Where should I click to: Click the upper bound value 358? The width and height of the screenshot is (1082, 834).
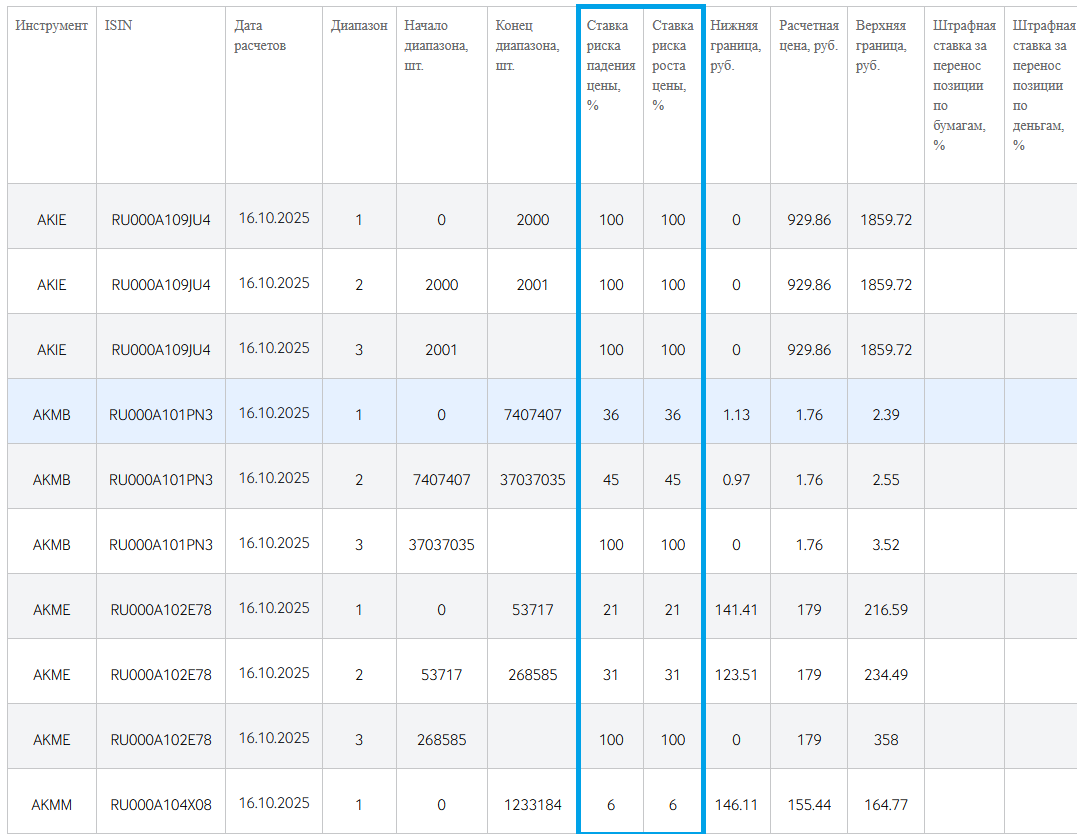885,739
